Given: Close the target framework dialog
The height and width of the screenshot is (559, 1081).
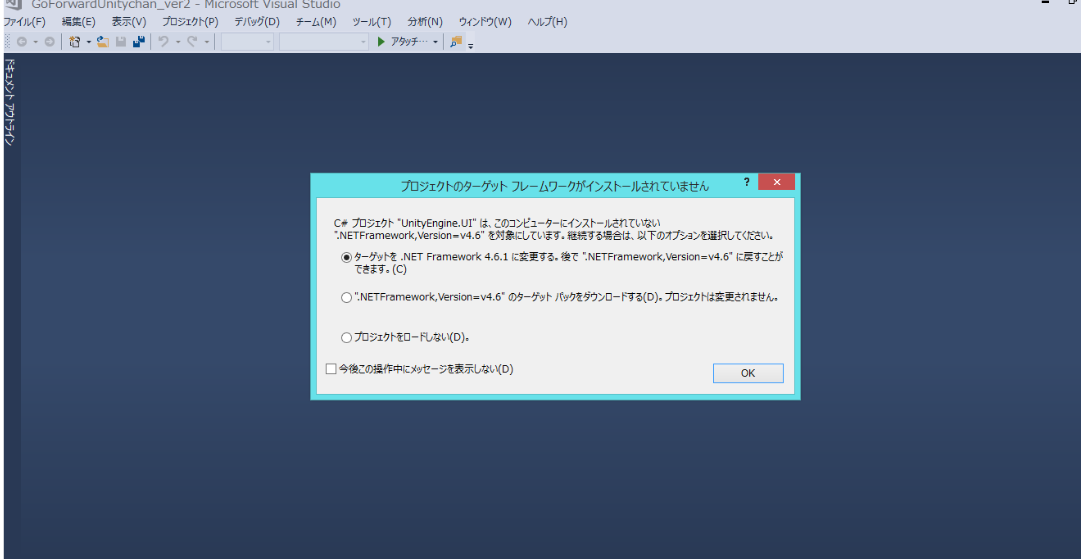Looking at the screenshot, I should 776,182.
